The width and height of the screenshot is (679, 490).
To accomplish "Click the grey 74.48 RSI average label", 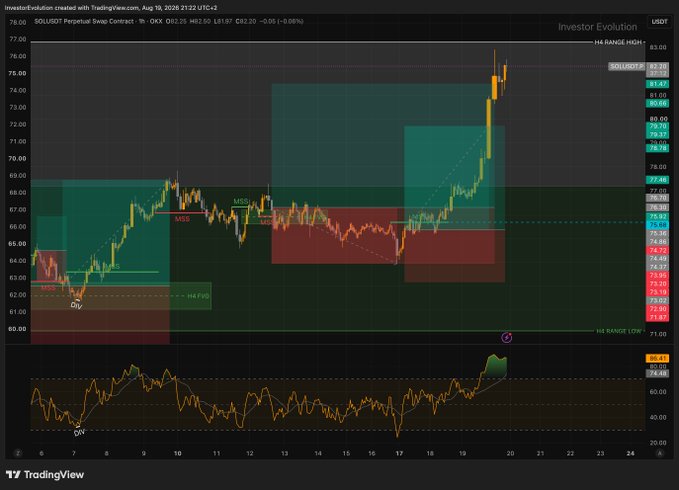I will tap(658, 373).
